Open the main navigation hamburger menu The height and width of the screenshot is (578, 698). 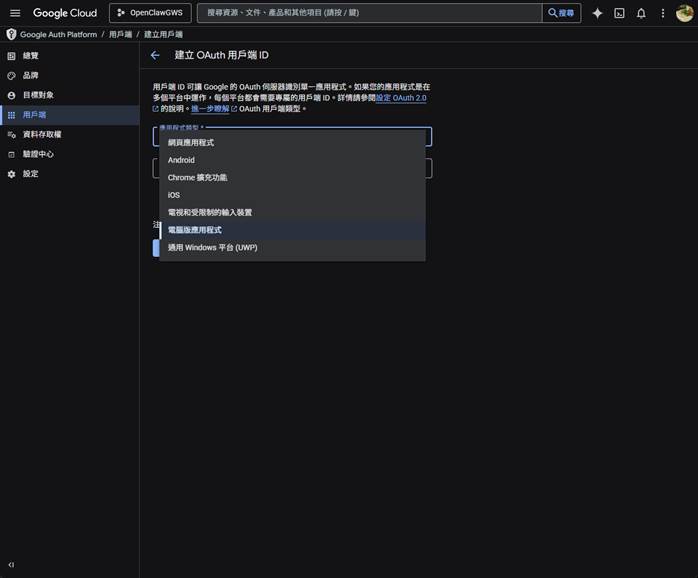click(15, 13)
